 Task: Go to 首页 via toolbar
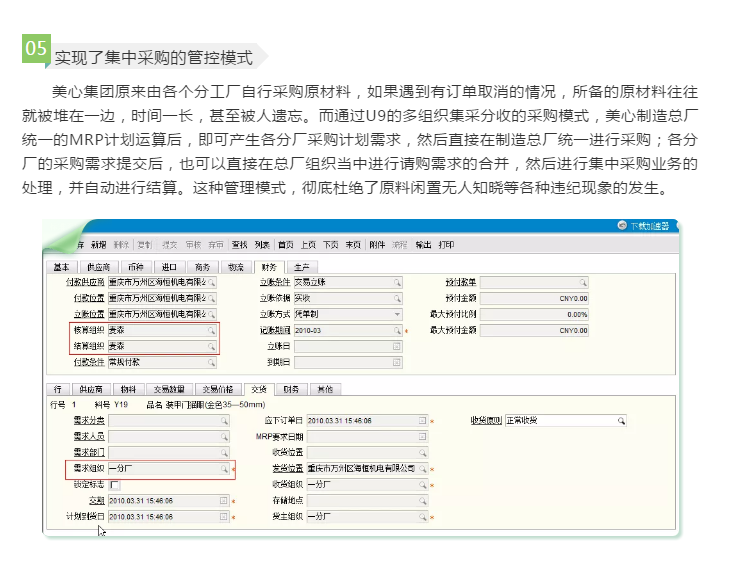[286, 245]
